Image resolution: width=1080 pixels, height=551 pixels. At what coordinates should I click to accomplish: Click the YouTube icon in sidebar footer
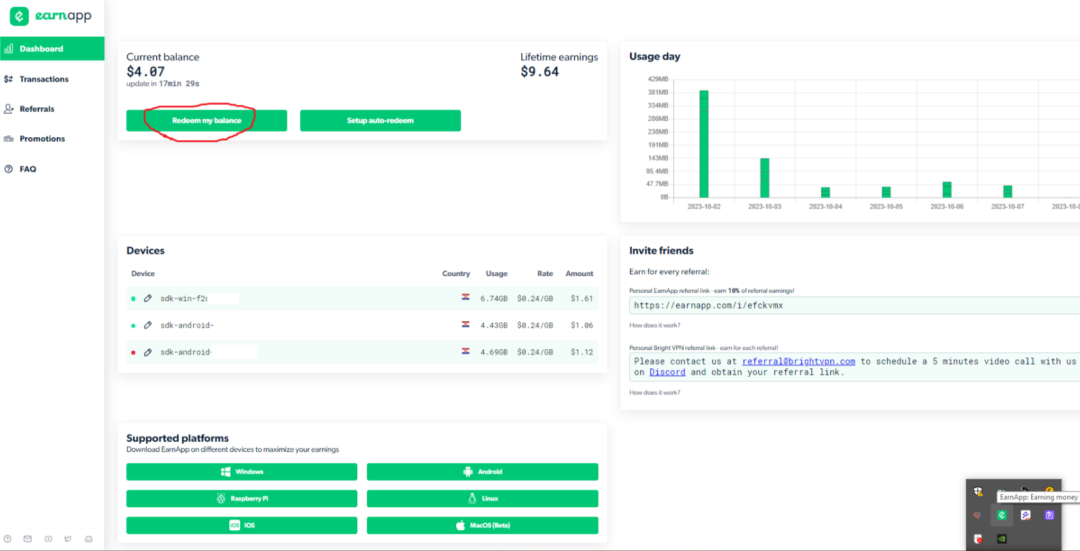pyautogui.click(x=48, y=539)
